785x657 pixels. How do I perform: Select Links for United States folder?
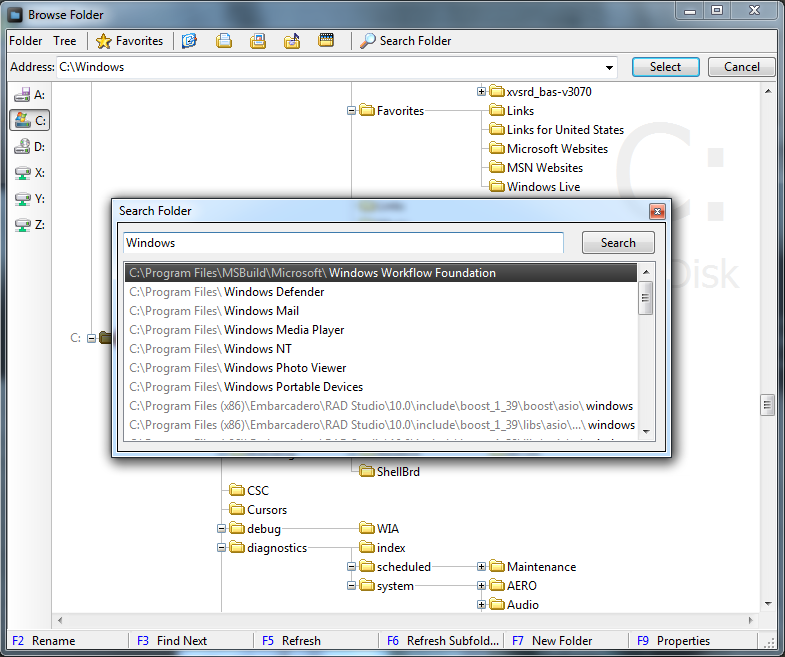tap(557, 130)
